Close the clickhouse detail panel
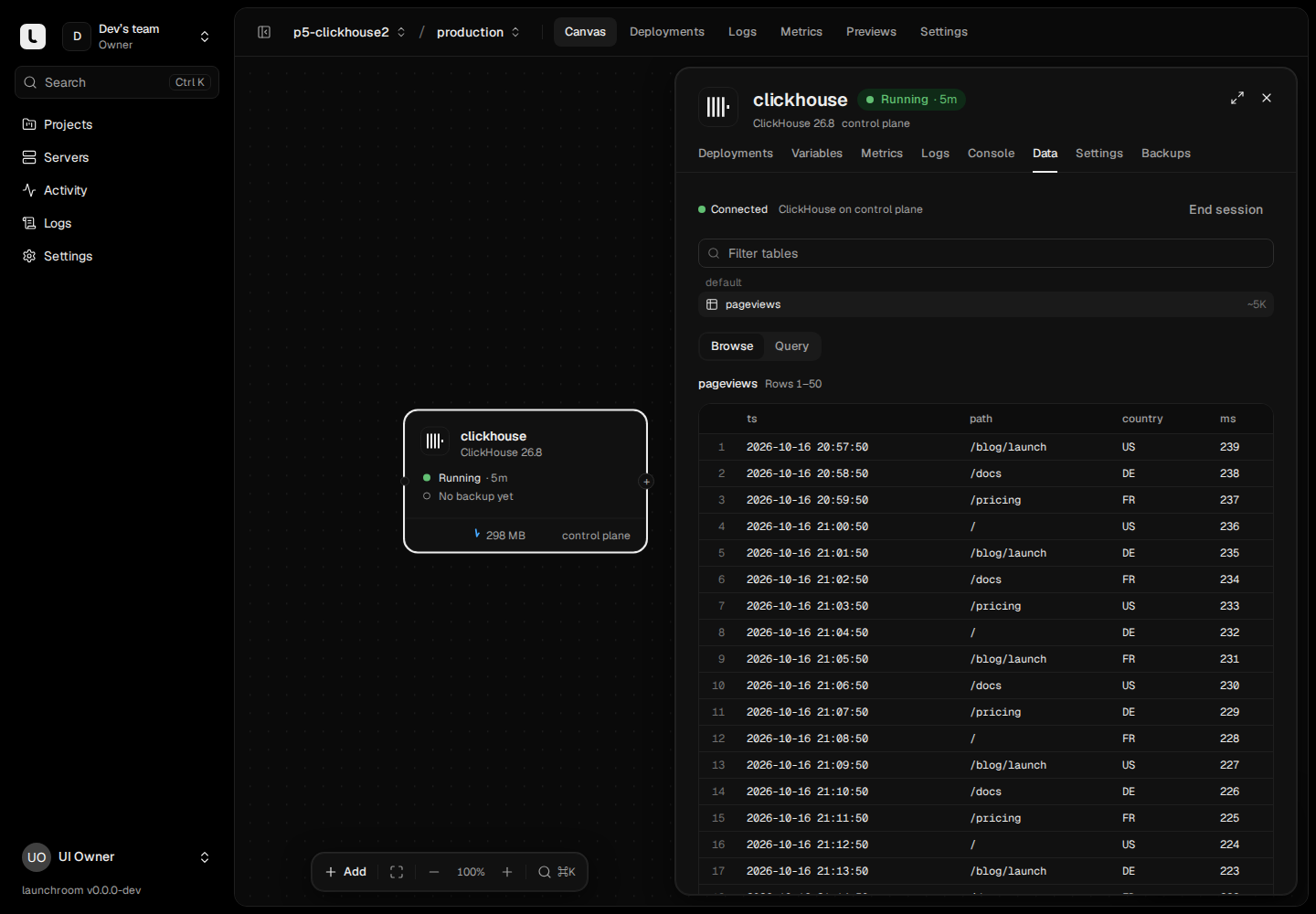Screen dimensions: 1316x914 pyautogui.click(x=1267, y=98)
